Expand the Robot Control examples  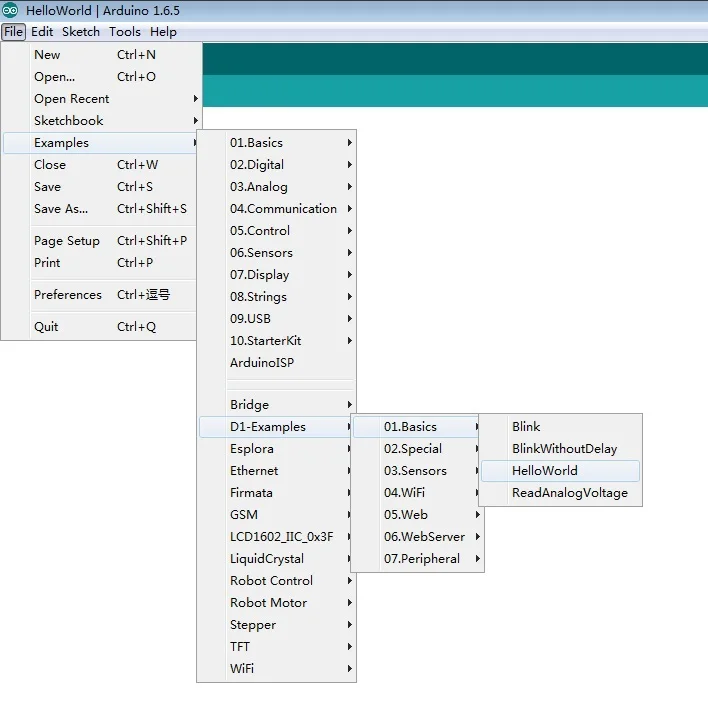277,580
